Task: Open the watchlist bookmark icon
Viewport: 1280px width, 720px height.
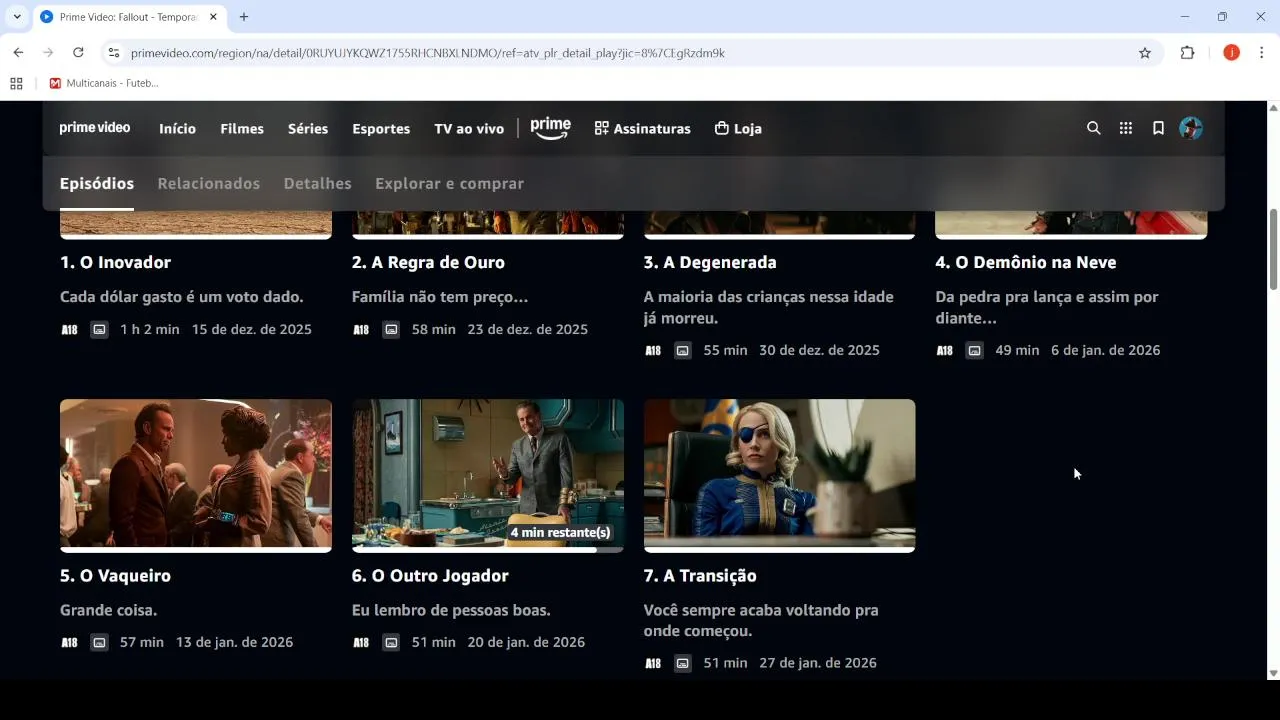Action: 1158,128
